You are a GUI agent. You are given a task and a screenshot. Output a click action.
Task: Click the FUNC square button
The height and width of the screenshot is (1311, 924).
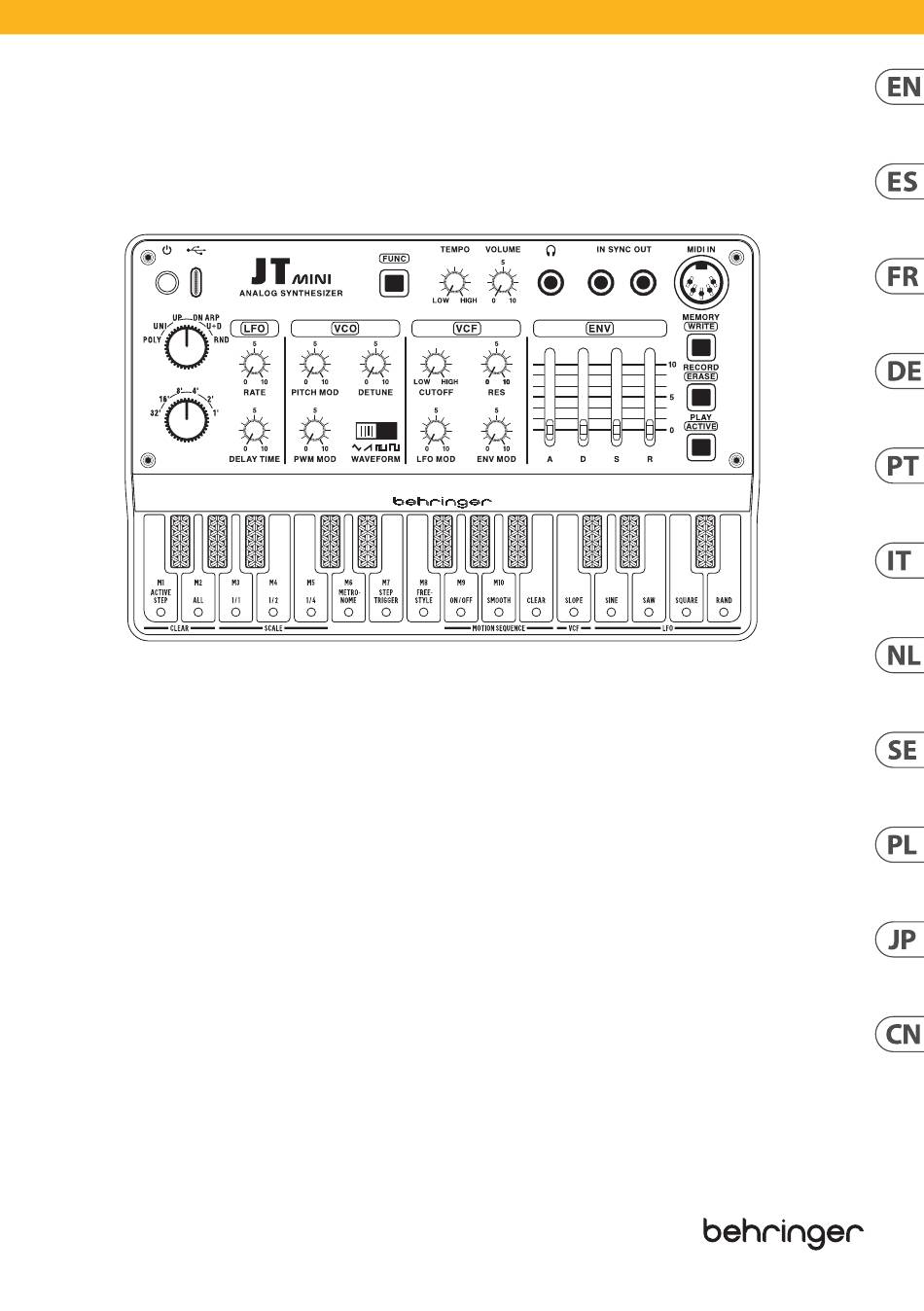pyautogui.click(x=394, y=284)
